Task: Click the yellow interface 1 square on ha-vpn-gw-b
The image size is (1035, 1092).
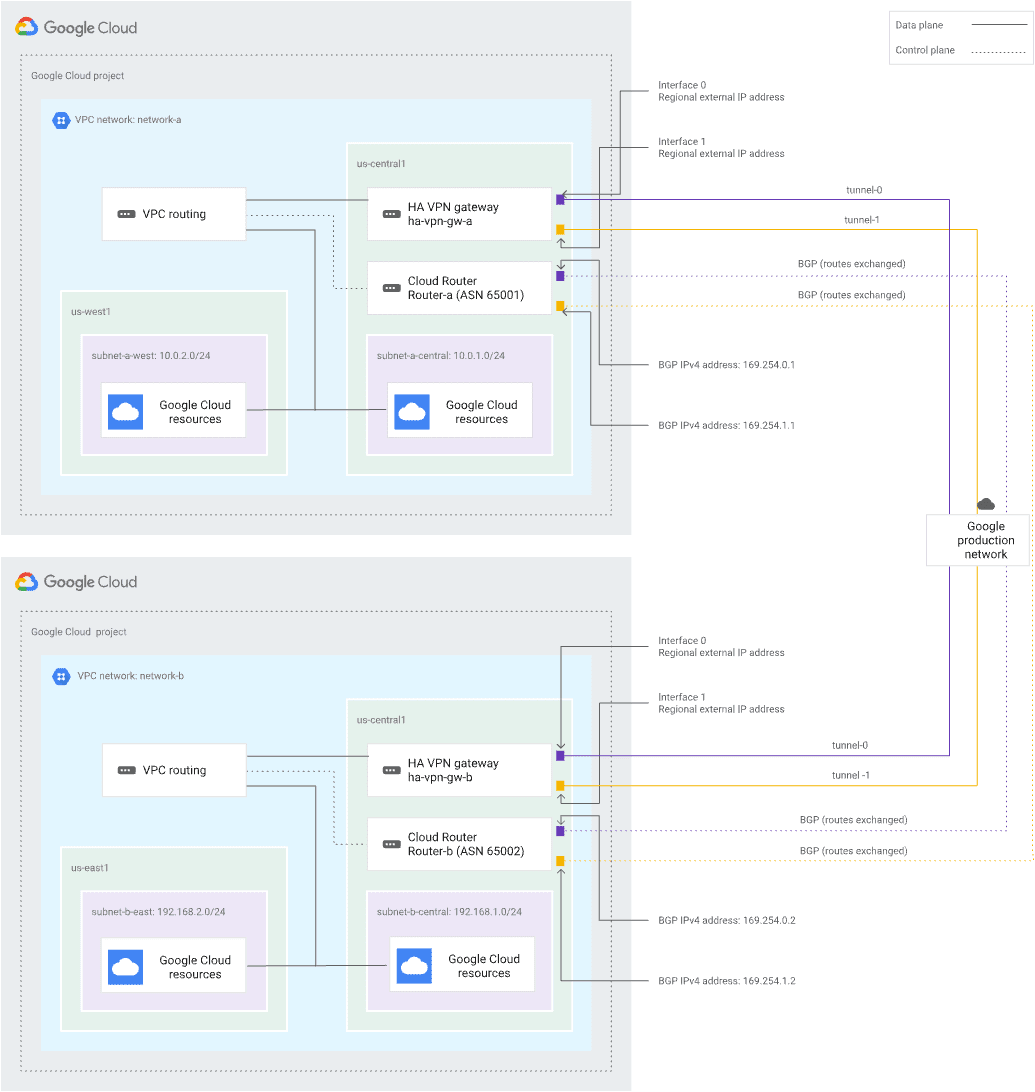Action: pyautogui.click(x=560, y=786)
